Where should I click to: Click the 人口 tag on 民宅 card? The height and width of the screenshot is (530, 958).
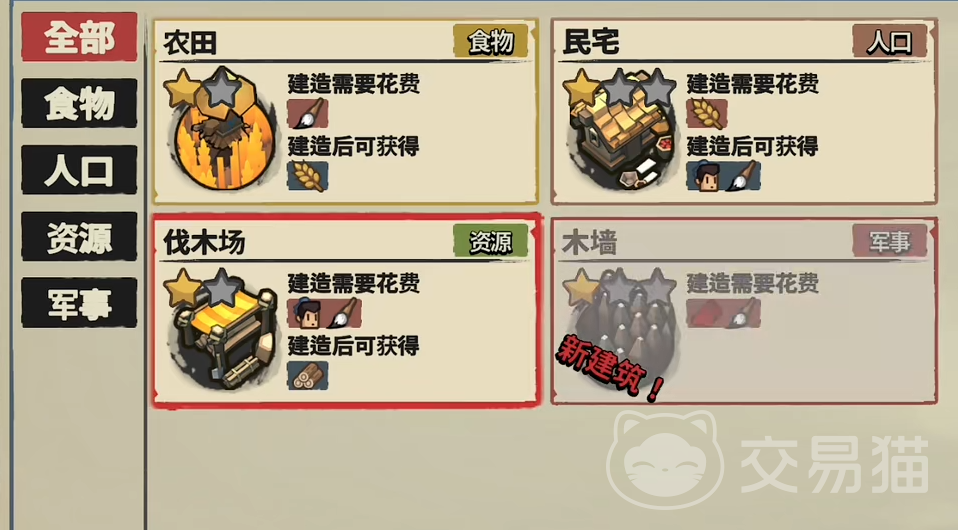[890, 42]
